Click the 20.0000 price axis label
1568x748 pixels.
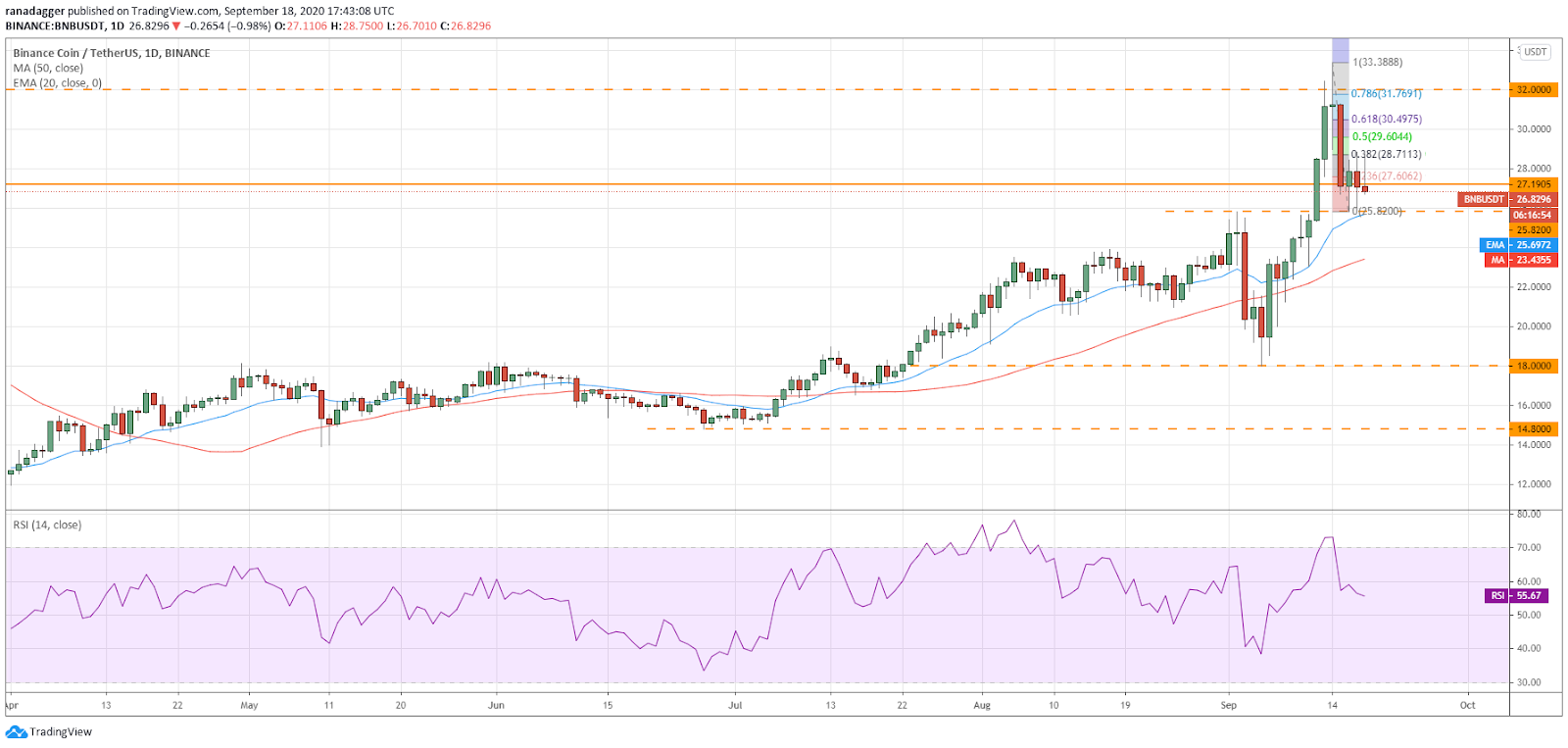(x=1534, y=326)
